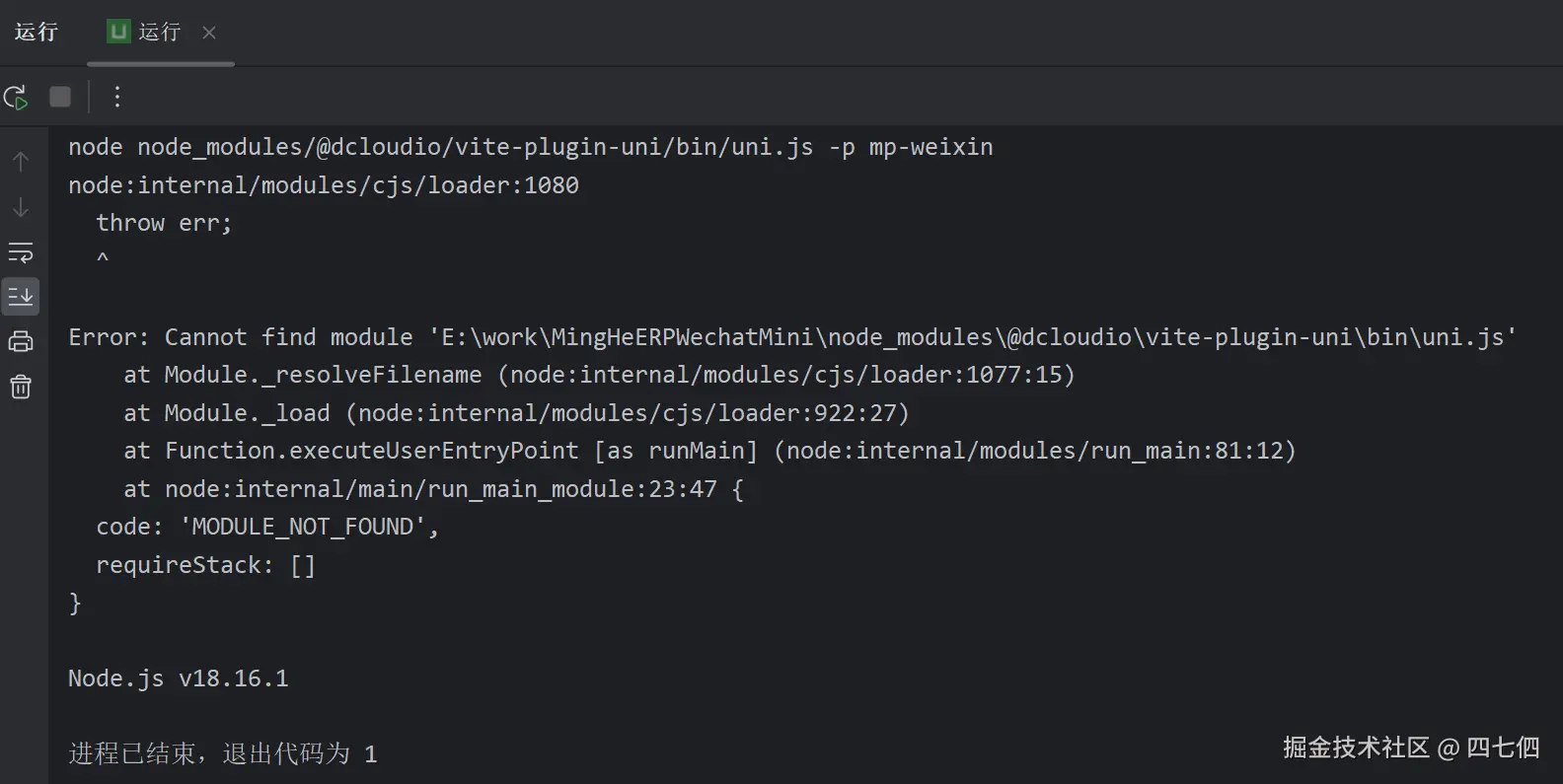Clear console with the trash icon
The height and width of the screenshot is (784, 1563).
click(x=21, y=387)
